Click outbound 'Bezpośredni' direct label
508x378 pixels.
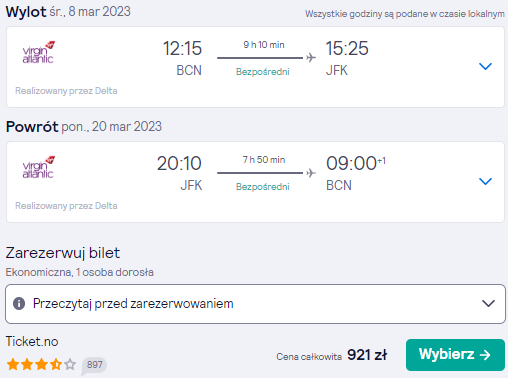tap(263, 72)
